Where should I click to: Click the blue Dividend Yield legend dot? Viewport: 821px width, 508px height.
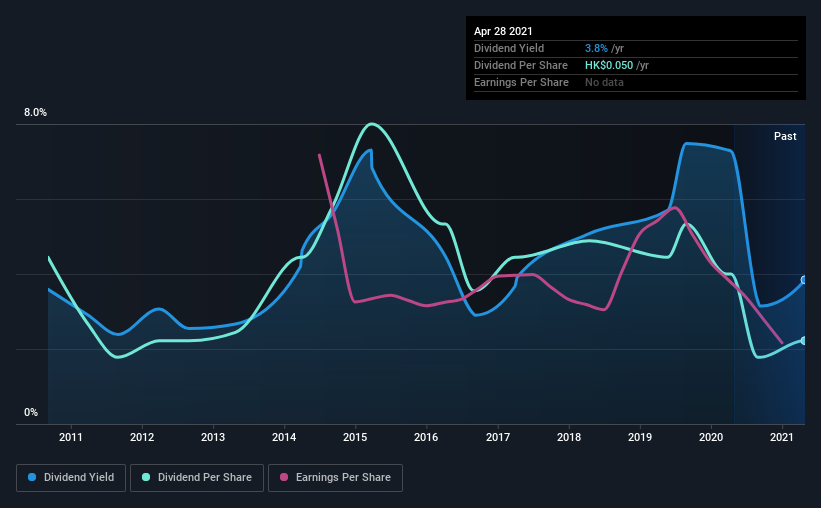tap(32, 477)
